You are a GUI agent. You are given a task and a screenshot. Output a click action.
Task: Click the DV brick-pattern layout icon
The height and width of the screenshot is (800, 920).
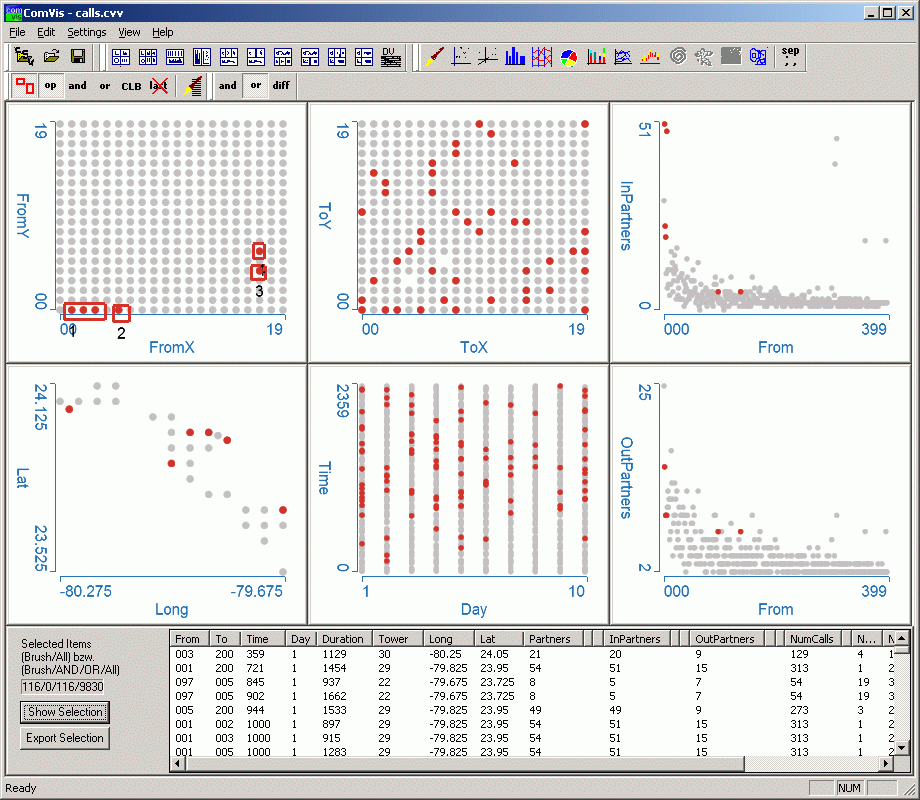click(391, 57)
